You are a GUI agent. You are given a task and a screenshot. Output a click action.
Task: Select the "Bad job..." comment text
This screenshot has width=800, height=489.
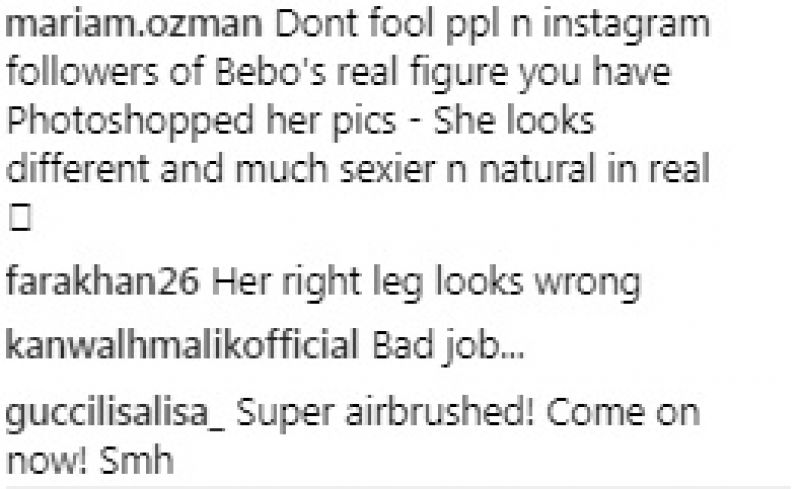click(448, 347)
